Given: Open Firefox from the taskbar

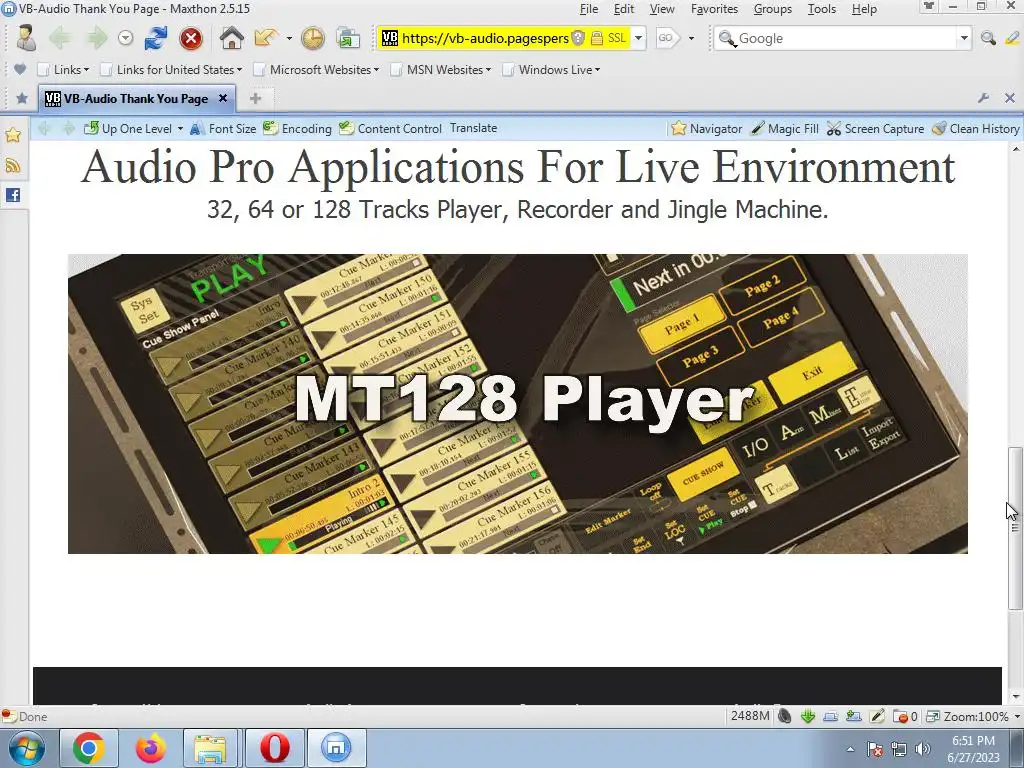Looking at the screenshot, I should tap(150, 748).
